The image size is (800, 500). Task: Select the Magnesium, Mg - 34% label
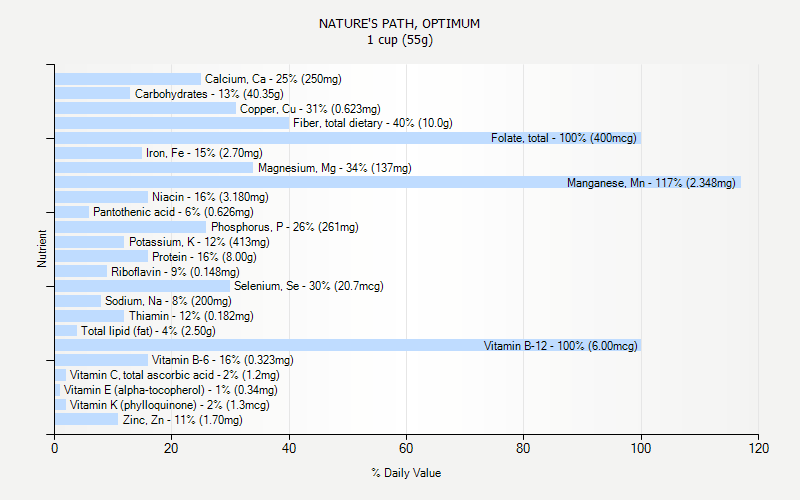tap(335, 168)
